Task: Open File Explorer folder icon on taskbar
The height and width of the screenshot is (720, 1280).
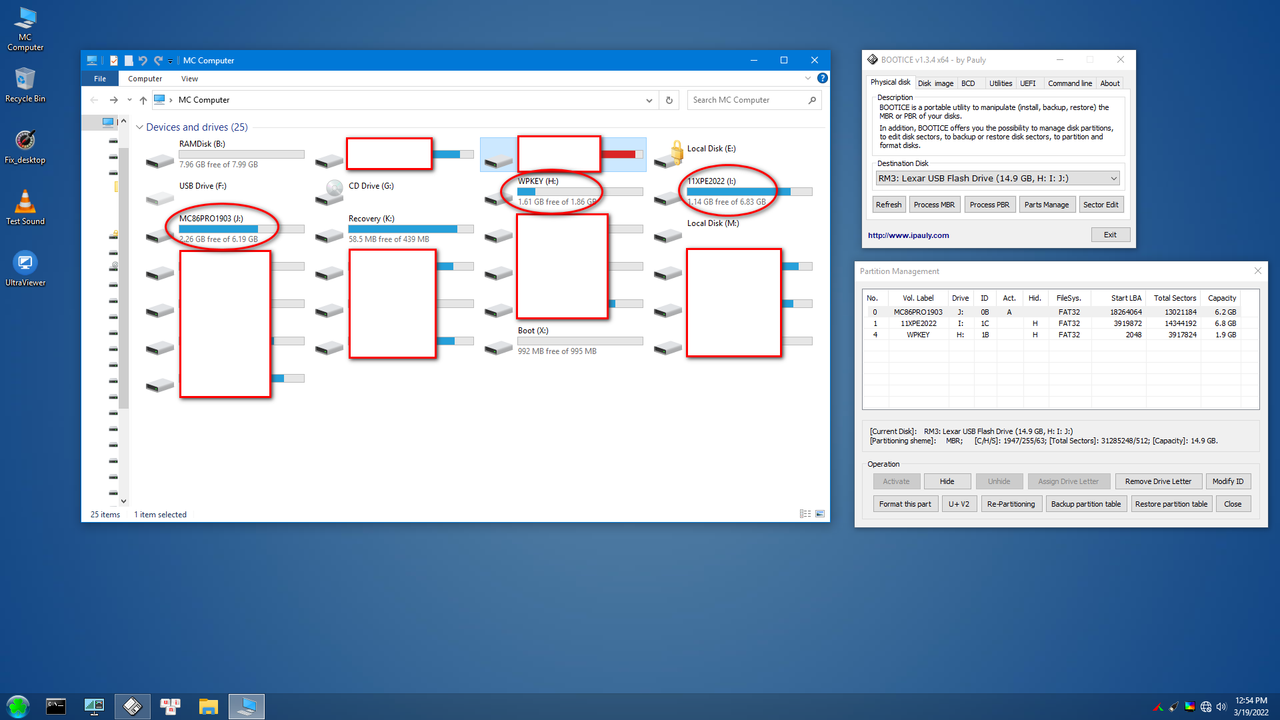Action: (209, 706)
